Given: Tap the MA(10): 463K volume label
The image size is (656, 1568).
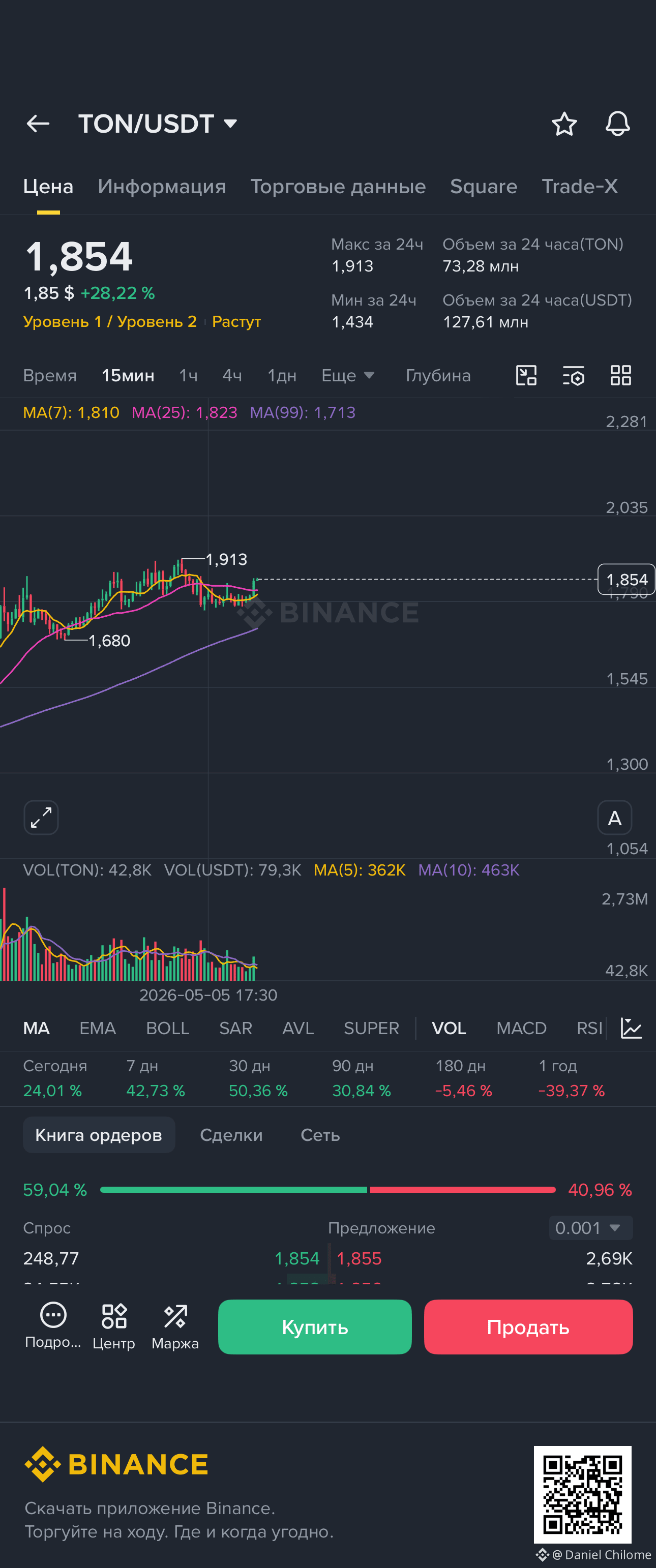Looking at the screenshot, I should click(x=468, y=870).
